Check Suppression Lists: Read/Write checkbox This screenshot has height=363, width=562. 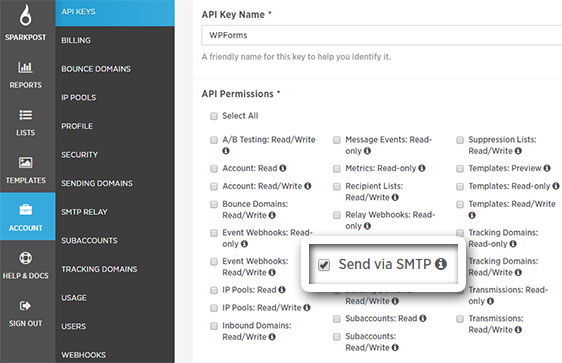point(460,140)
